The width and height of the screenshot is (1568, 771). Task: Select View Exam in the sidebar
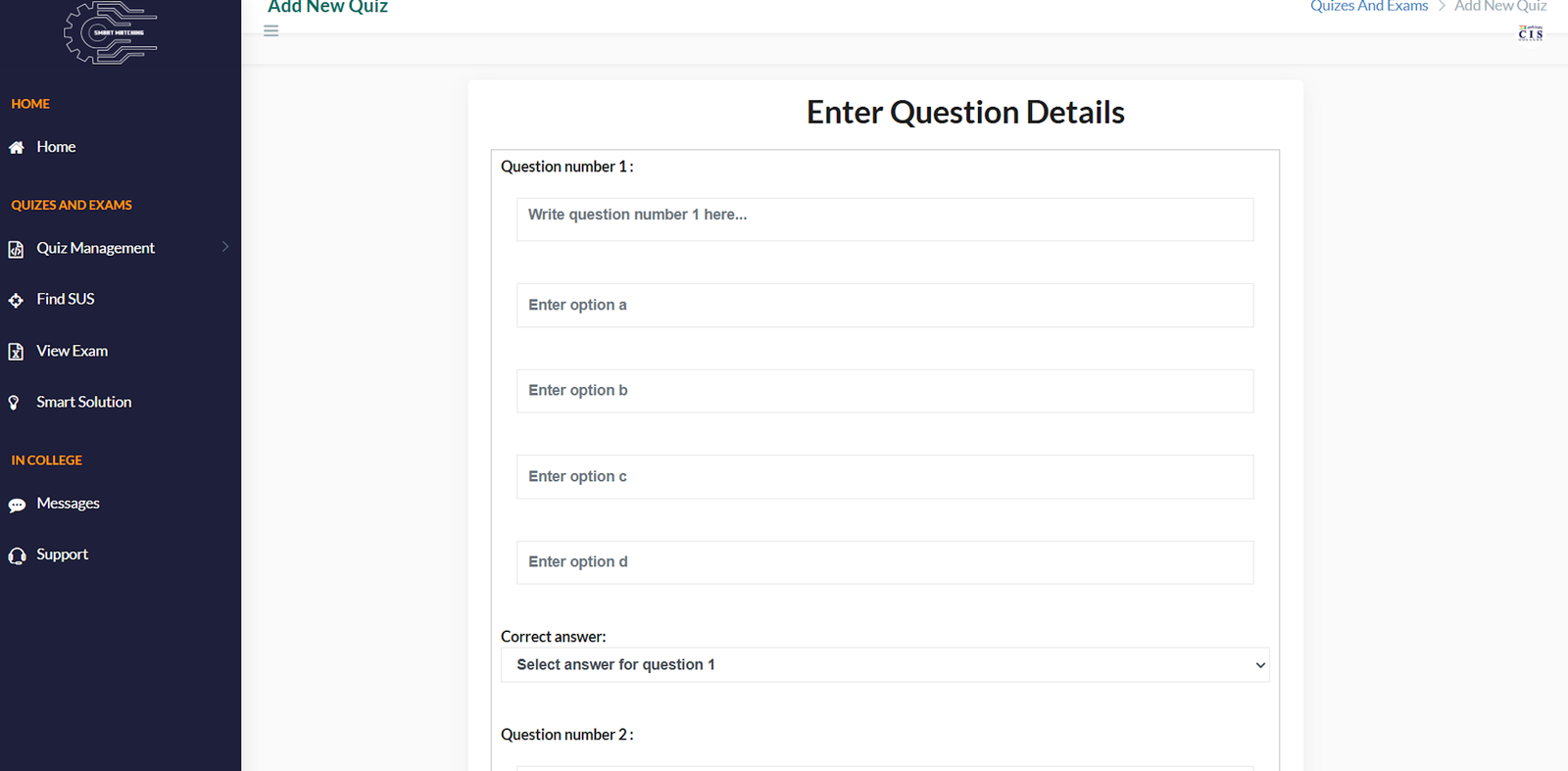pyautogui.click(x=73, y=351)
